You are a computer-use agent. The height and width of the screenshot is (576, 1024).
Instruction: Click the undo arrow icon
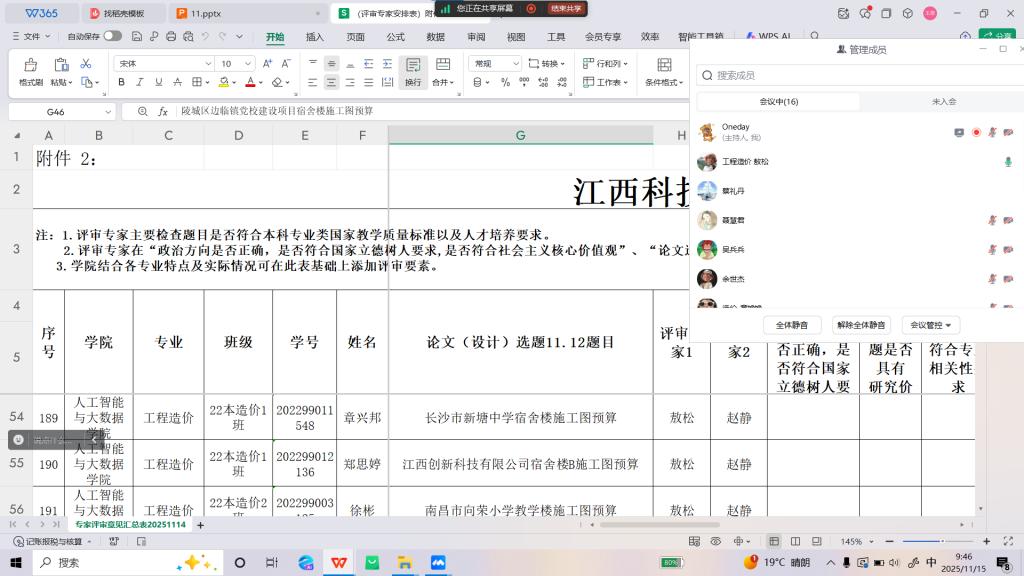tap(205, 37)
